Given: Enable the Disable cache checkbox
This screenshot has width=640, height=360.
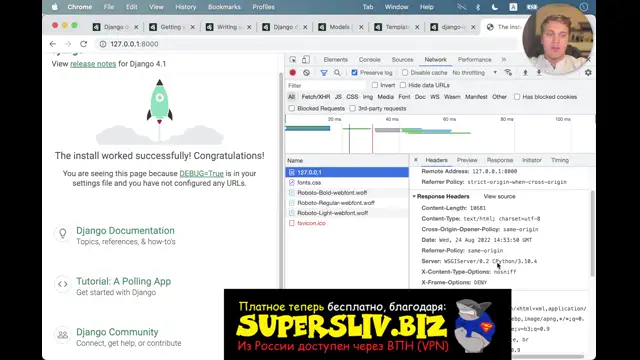Looking at the screenshot, I should coord(405,73).
